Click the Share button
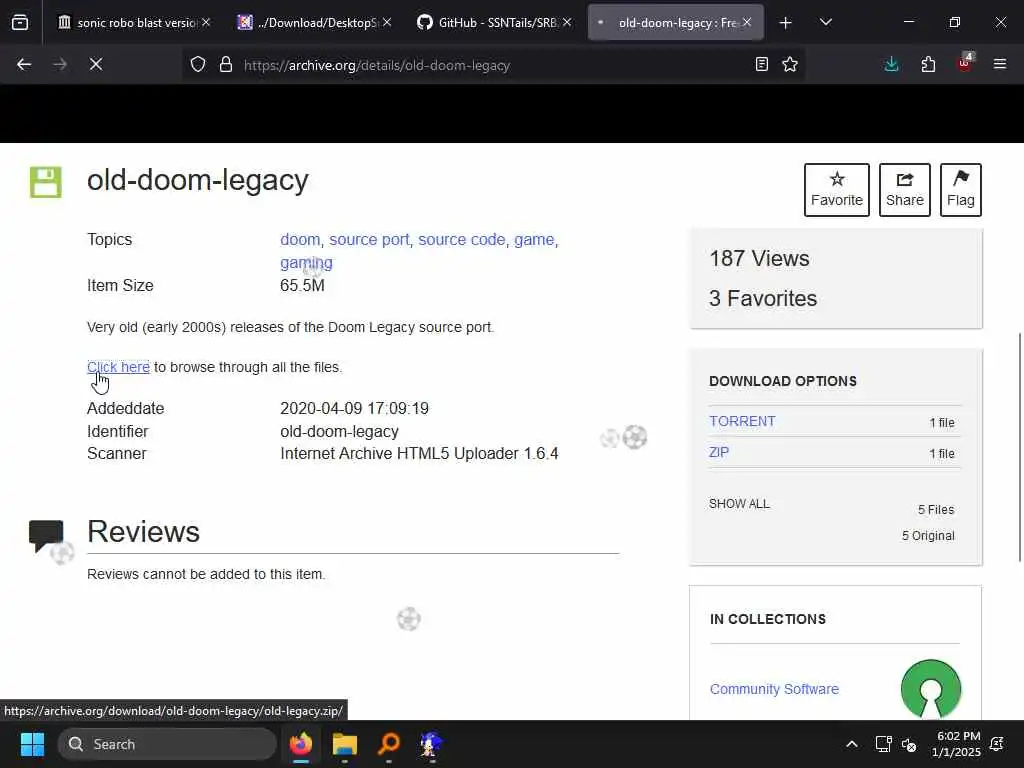The height and width of the screenshot is (768, 1024). pos(904,190)
